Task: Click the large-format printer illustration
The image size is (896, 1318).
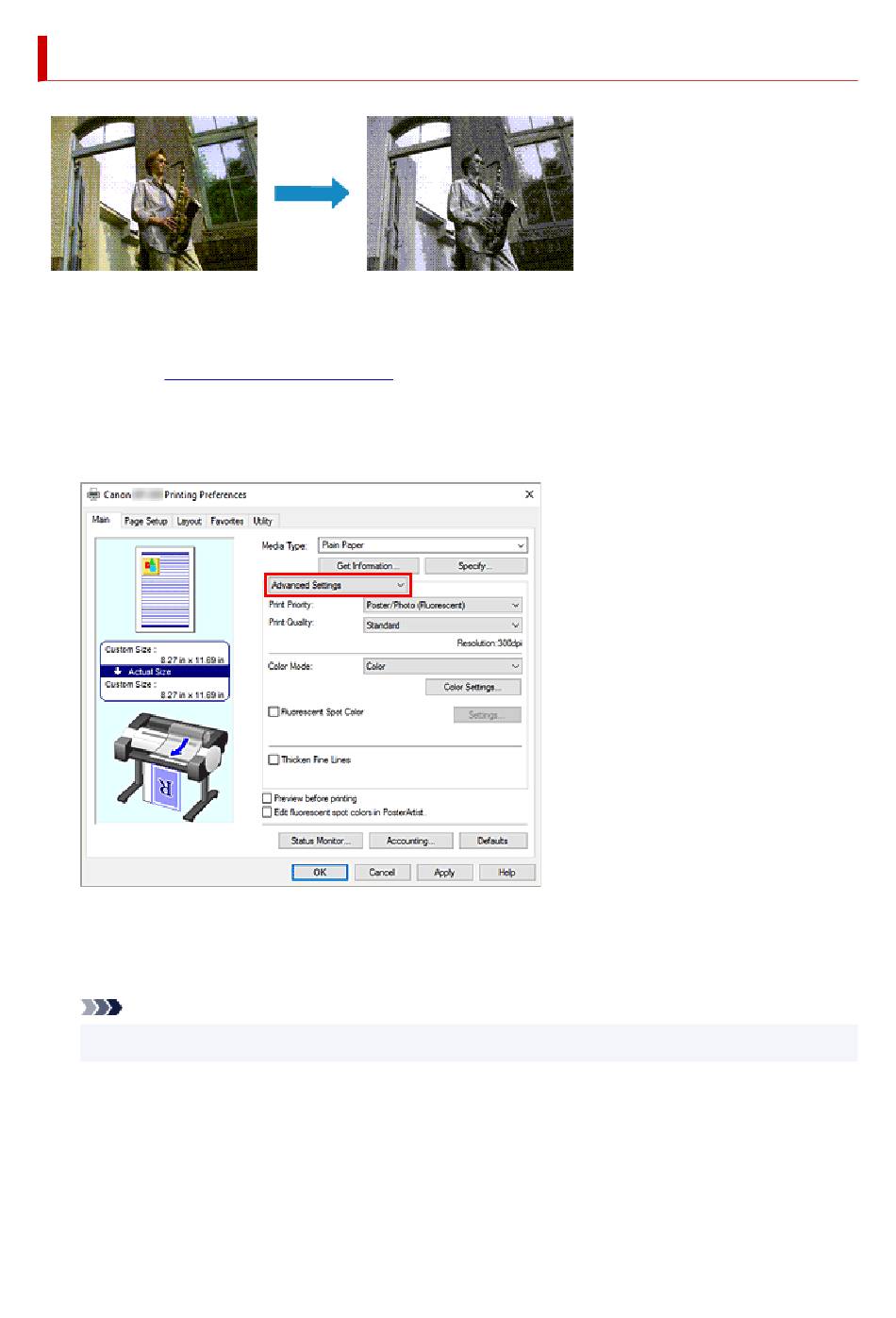Action: click(x=170, y=766)
